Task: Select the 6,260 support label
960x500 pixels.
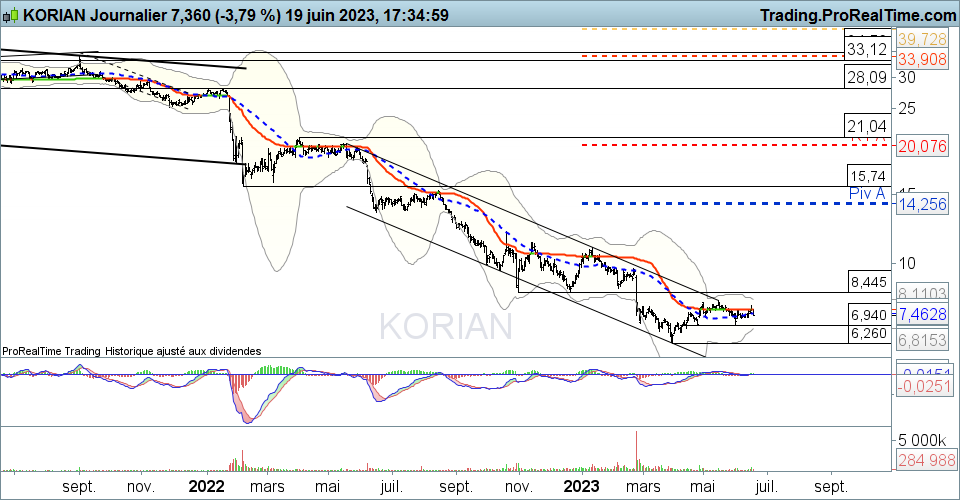Action: [x=869, y=334]
